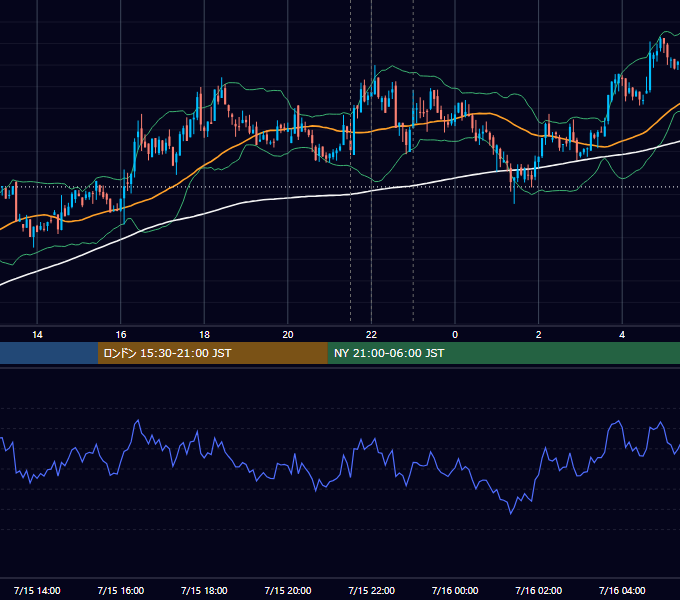Image resolution: width=680 pixels, height=600 pixels.
Task: Click the 7/15 20:00 date label
Action: point(288,590)
